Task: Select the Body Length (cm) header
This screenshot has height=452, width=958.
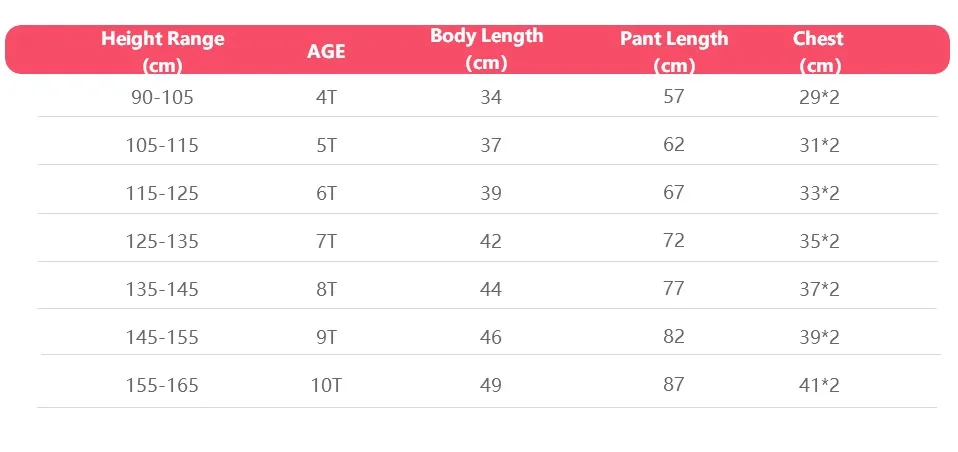Action: (x=486, y=48)
